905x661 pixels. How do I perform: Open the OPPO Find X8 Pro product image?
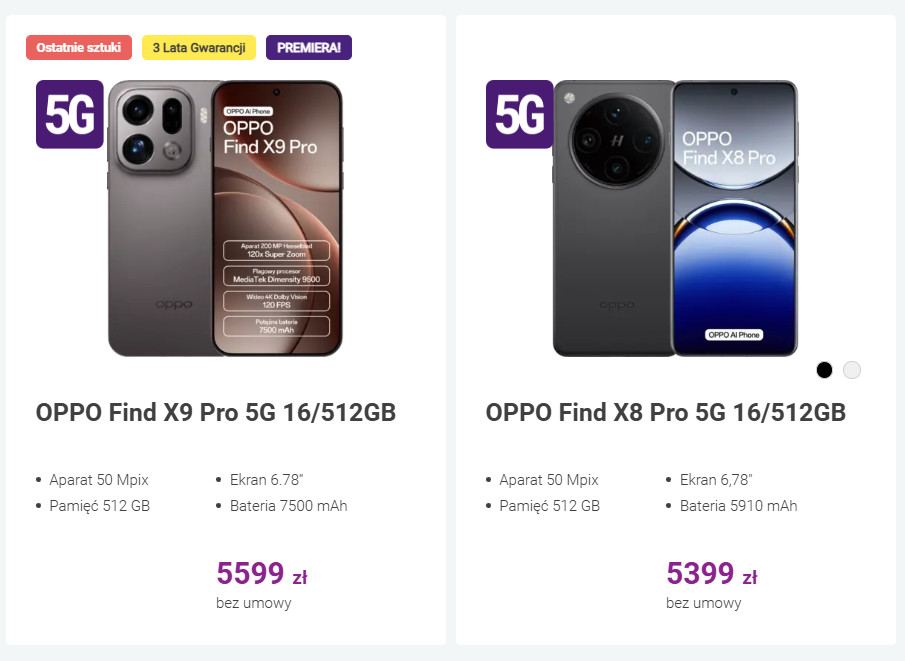point(676,218)
